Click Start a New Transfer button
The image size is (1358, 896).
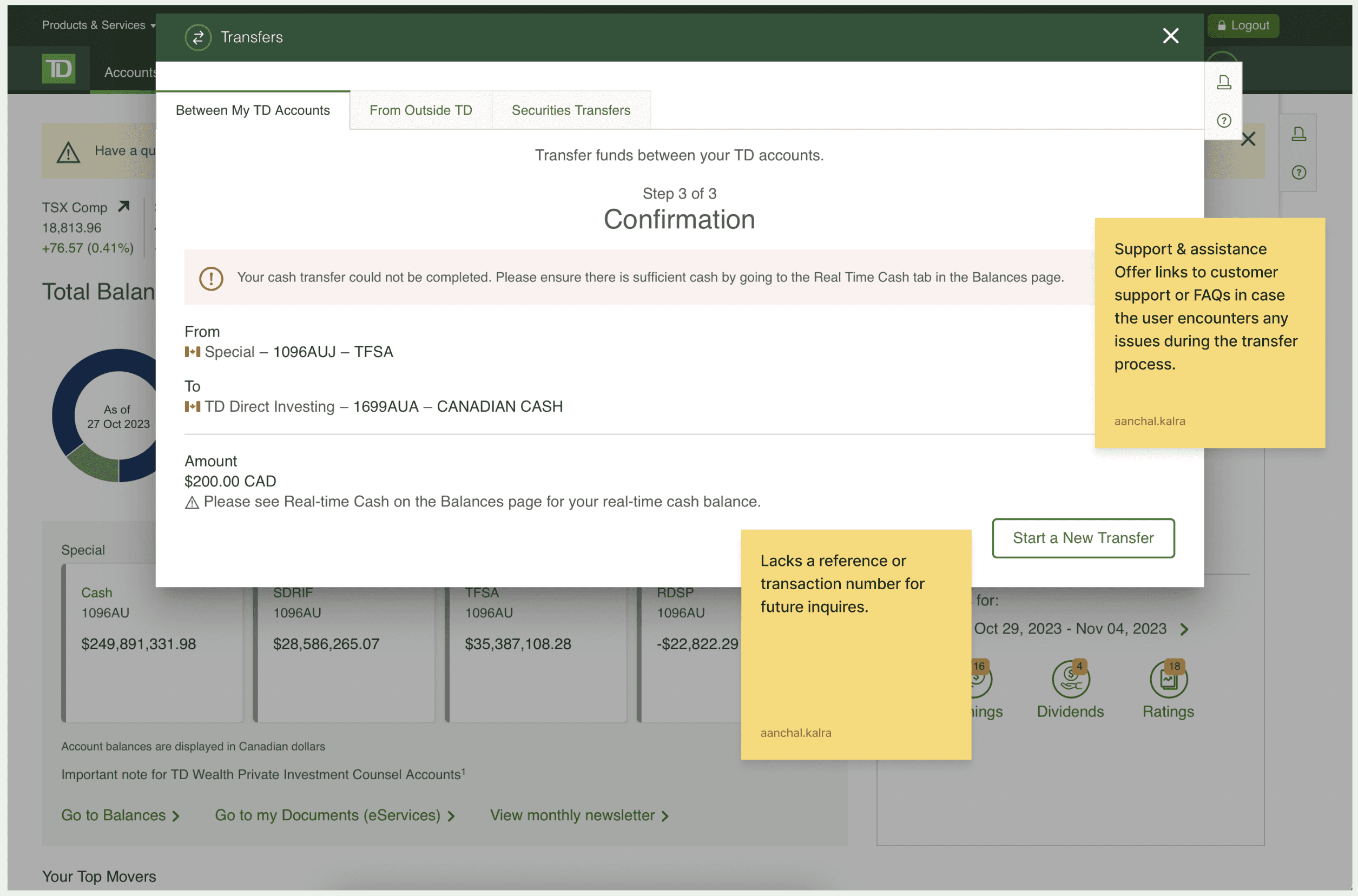(x=1083, y=538)
